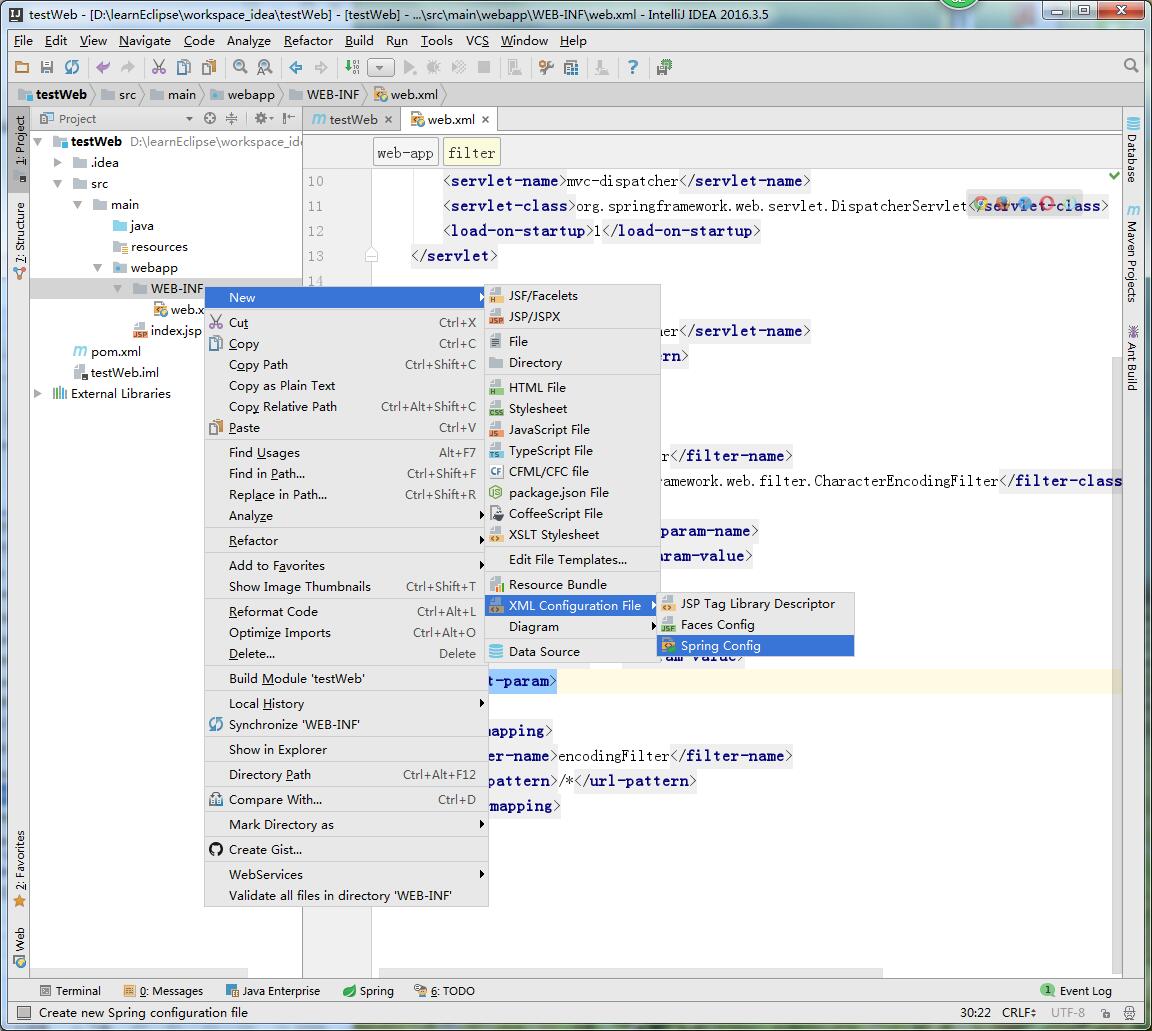The width and height of the screenshot is (1152, 1031).
Task: Toggle tool window buttons at bottom-left
Action: (24, 1013)
